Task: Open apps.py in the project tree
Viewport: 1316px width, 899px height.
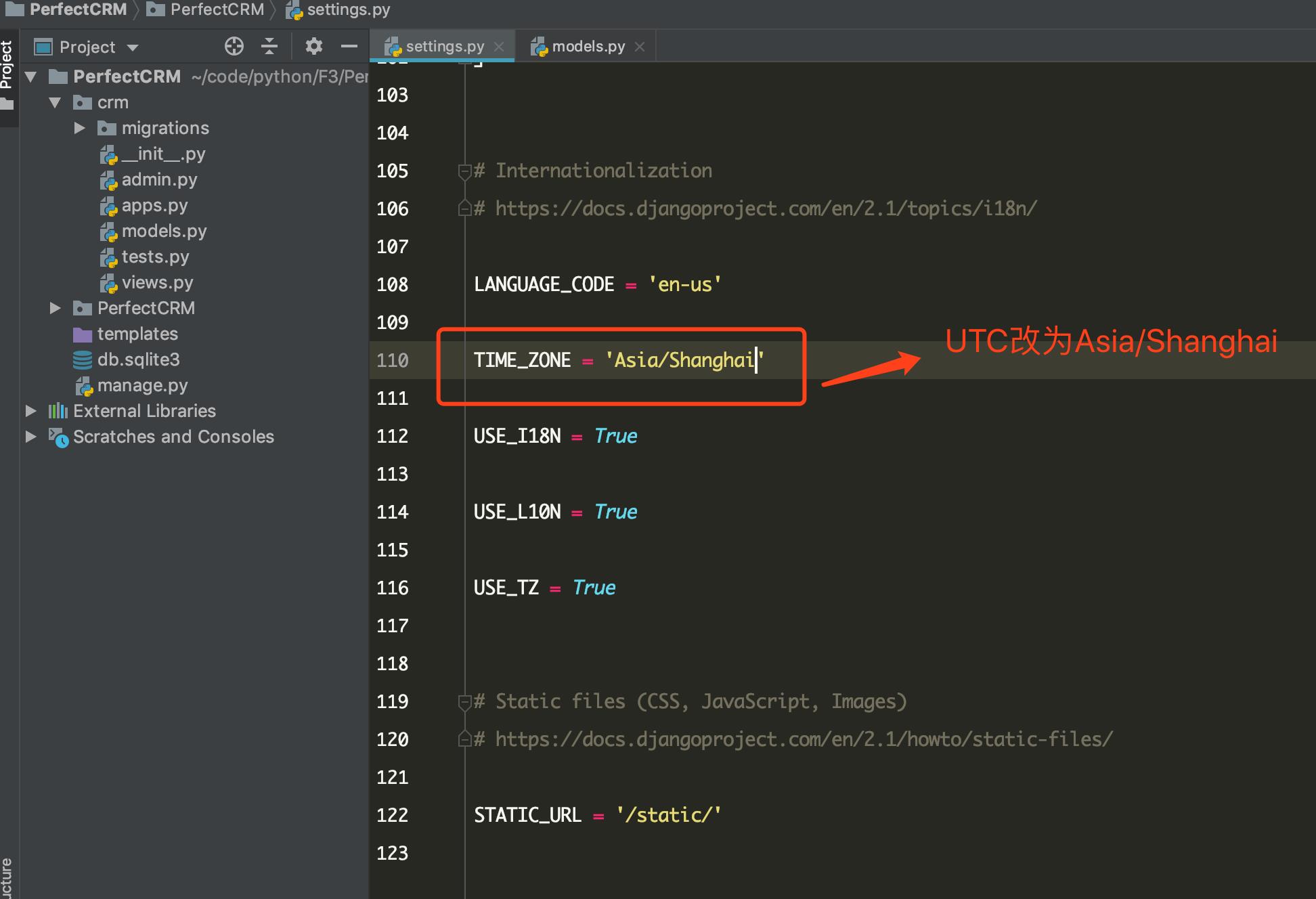Action: pos(154,205)
